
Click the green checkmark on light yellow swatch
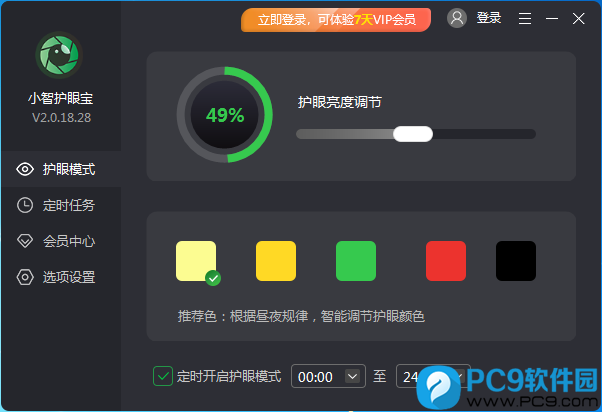tap(213, 278)
